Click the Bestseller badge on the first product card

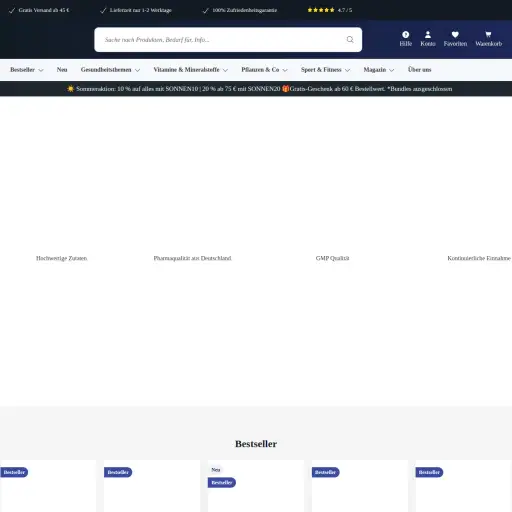pos(14,472)
